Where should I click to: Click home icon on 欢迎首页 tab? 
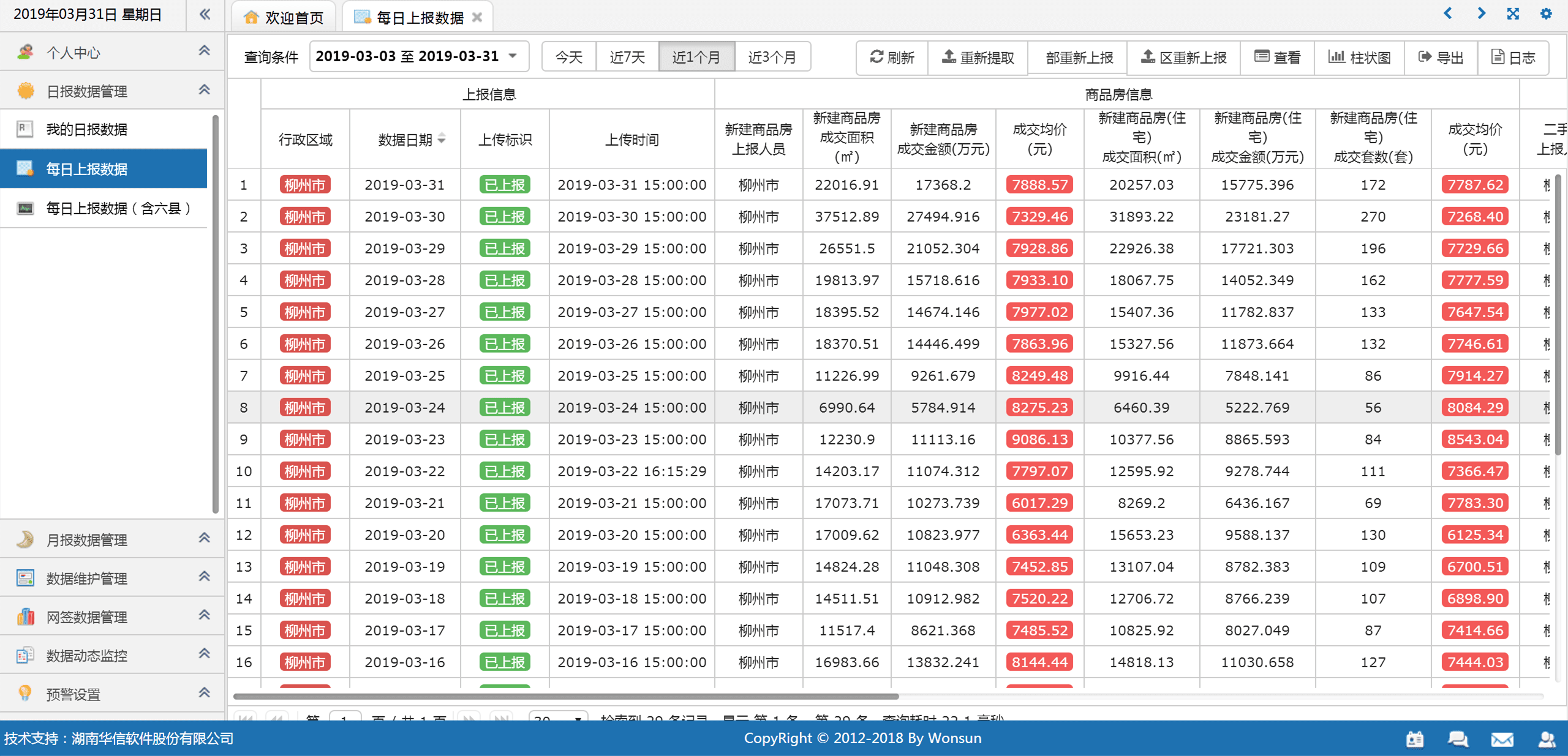tap(251, 17)
